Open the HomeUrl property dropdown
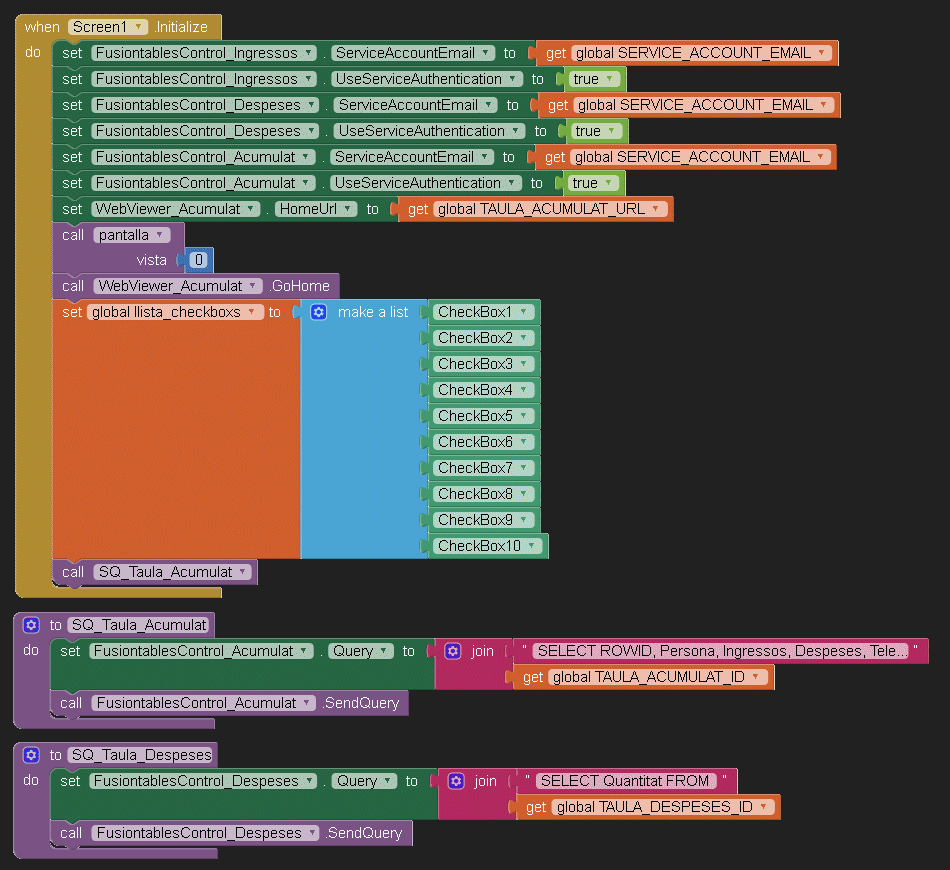This screenshot has width=950, height=870. (346, 209)
